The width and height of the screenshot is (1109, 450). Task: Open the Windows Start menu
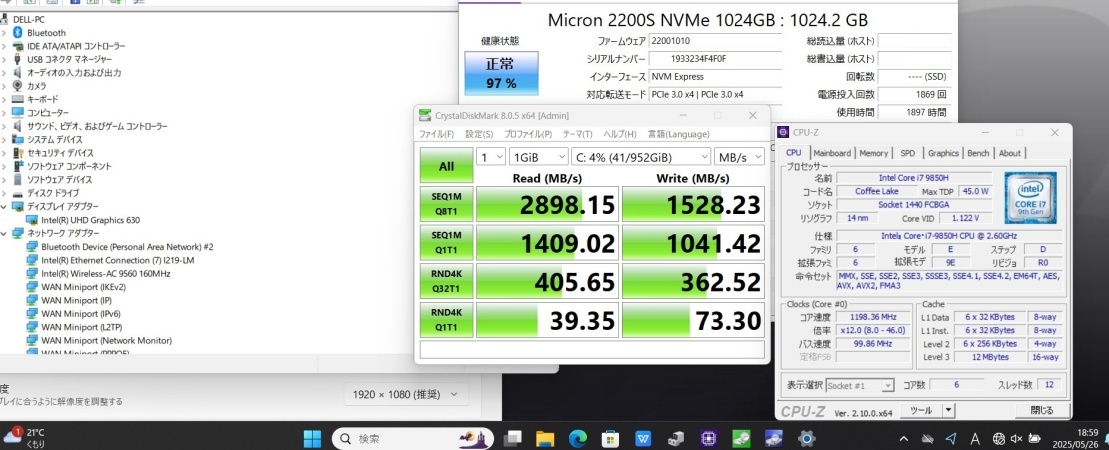pyautogui.click(x=312, y=438)
